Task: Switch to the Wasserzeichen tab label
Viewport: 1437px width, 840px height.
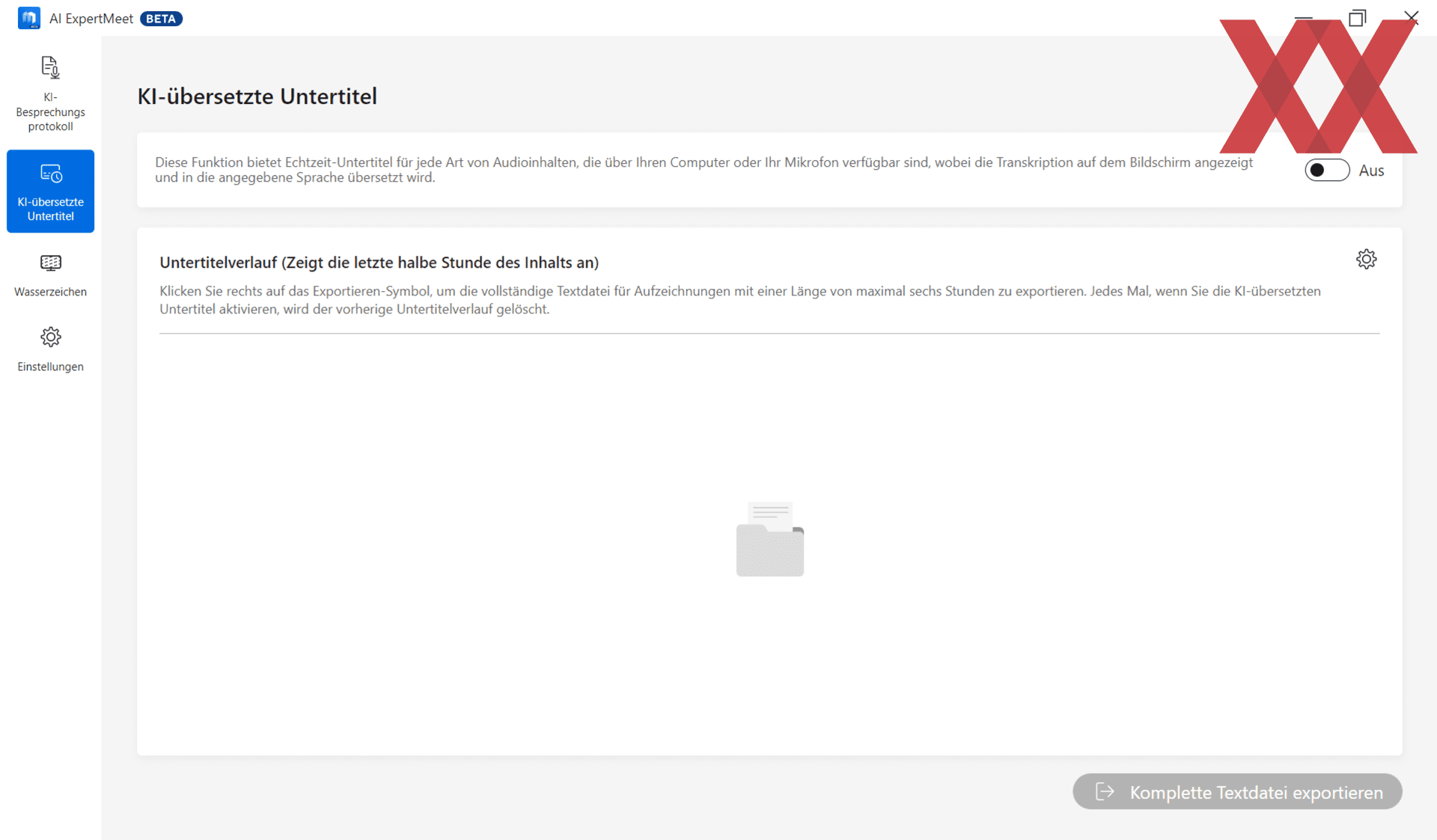Action: [x=50, y=292]
